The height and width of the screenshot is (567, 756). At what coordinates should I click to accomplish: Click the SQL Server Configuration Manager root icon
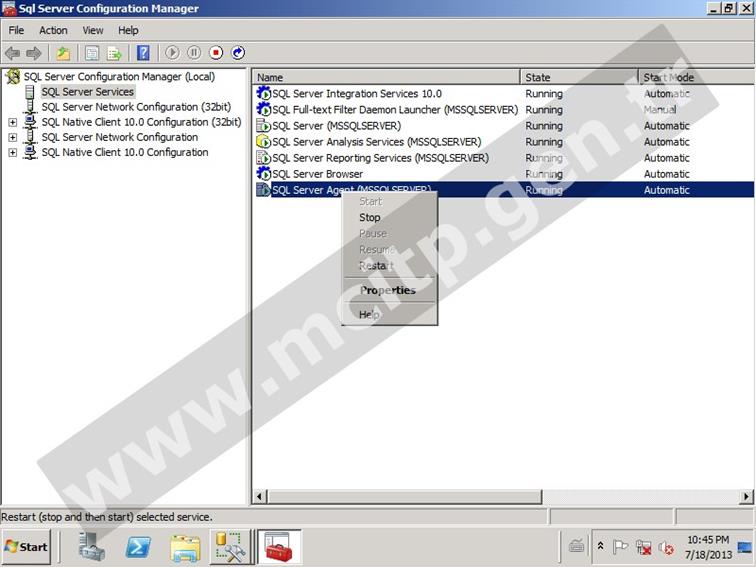[13, 76]
